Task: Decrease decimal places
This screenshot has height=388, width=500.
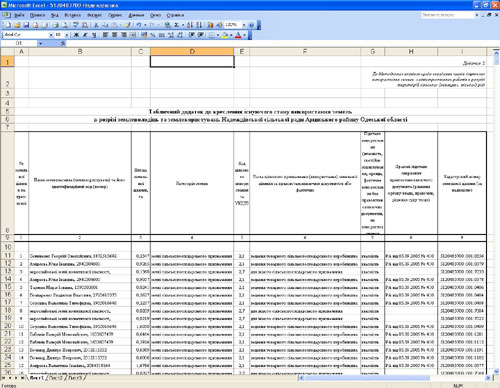Action: 180,35
